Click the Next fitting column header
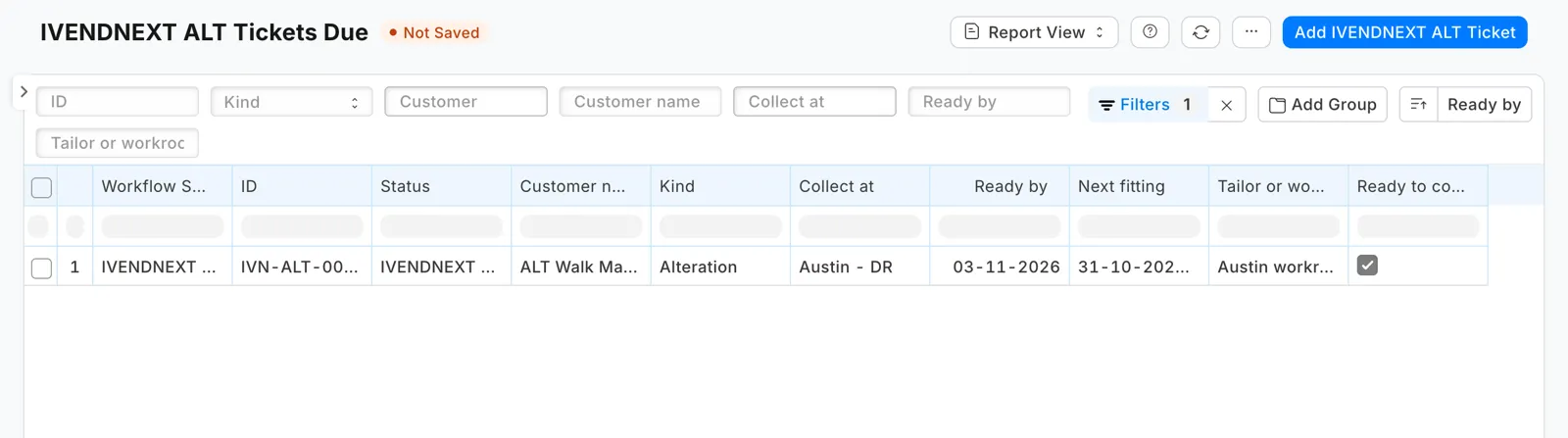 pos(1139,186)
